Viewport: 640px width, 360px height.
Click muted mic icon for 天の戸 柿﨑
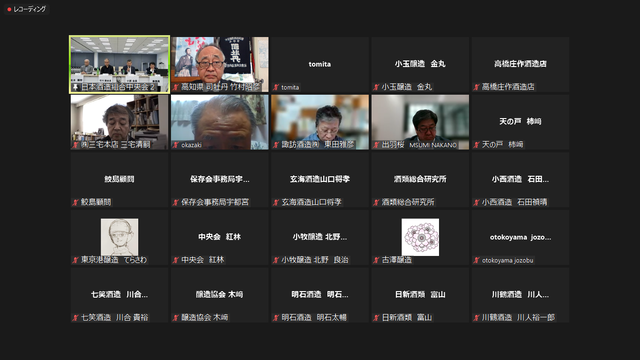pos(476,144)
